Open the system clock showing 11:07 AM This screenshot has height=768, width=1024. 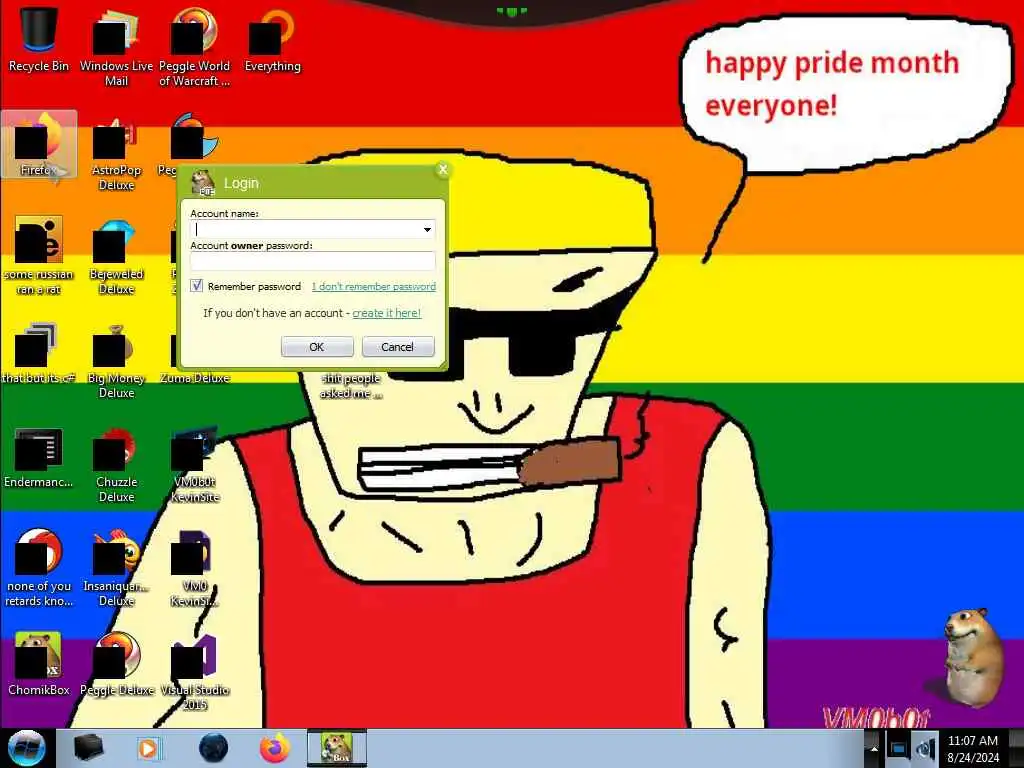973,749
